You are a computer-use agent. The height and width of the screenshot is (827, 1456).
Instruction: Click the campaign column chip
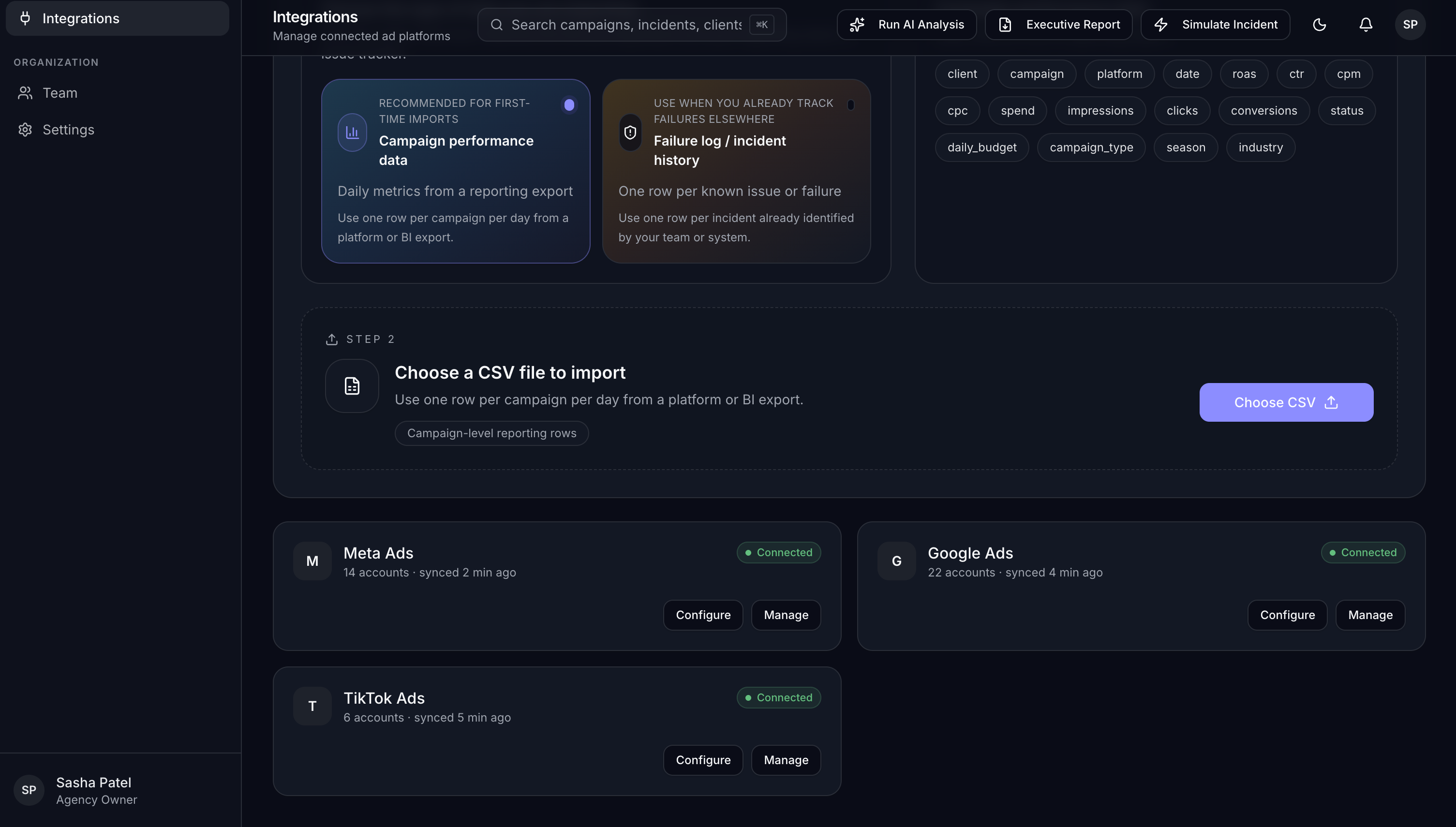pos(1037,74)
